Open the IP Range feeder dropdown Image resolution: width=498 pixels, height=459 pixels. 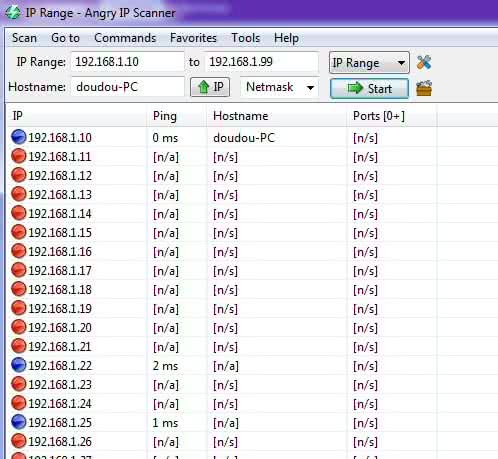click(369, 63)
